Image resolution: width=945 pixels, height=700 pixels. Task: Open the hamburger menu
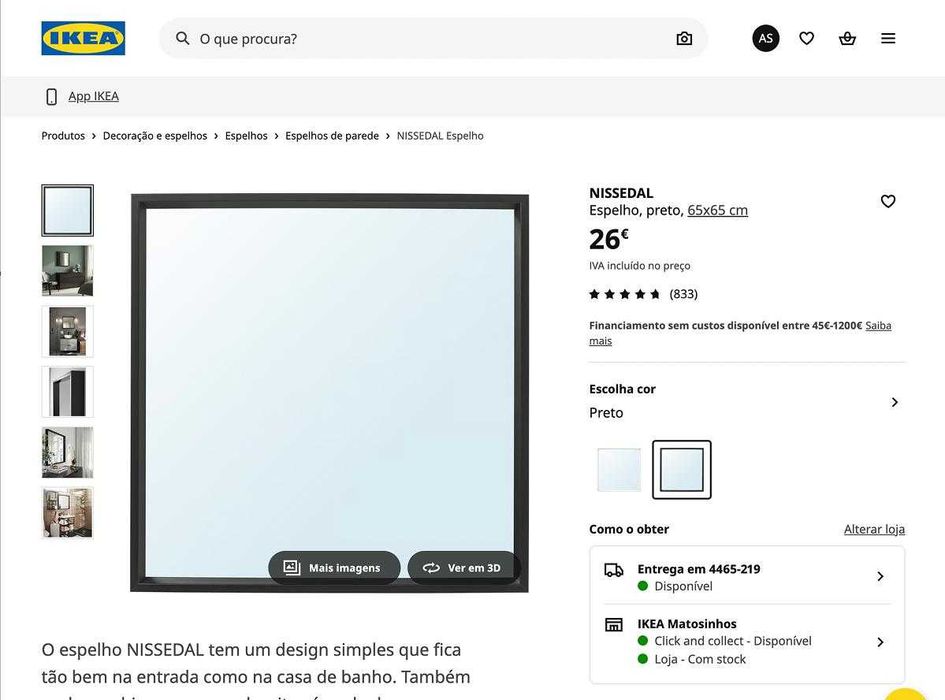click(888, 38)
